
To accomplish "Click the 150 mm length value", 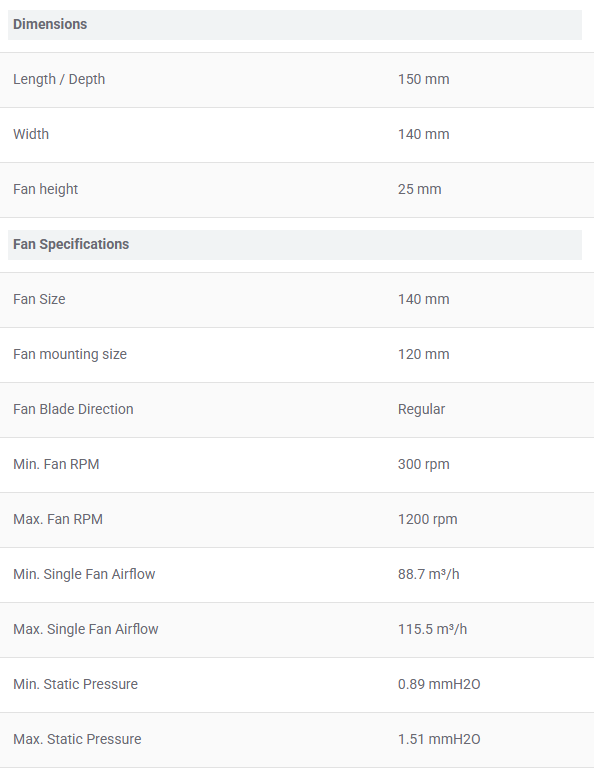I will 423,79.
